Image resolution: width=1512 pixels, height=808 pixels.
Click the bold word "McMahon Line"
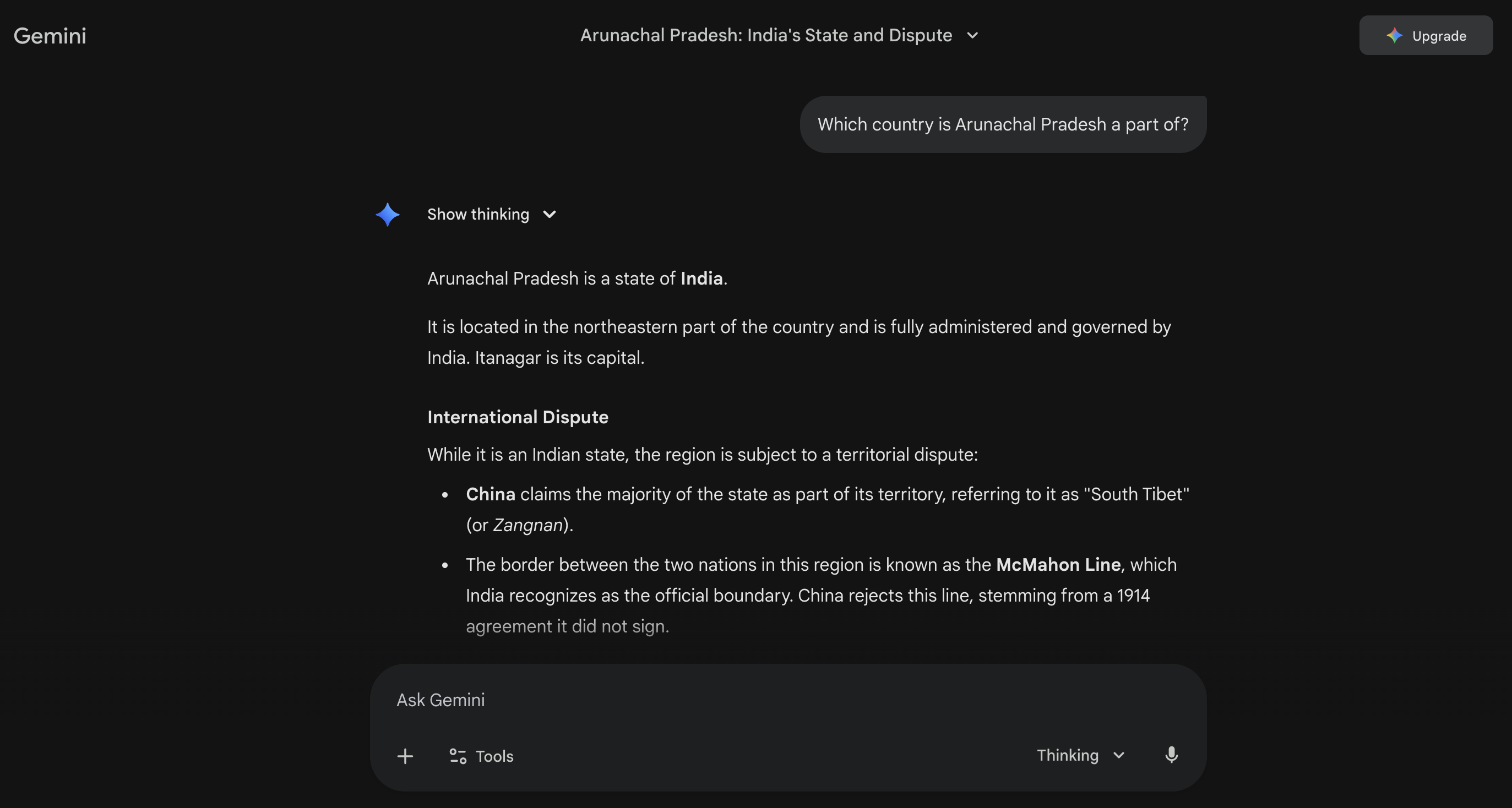(1058, 565)
